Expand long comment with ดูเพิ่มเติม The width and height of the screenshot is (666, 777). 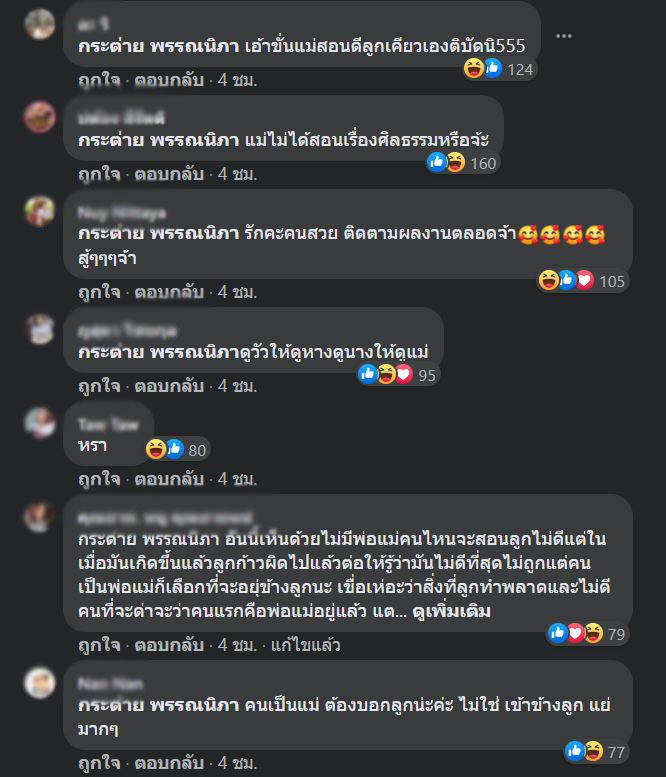[x=451, y=611]
